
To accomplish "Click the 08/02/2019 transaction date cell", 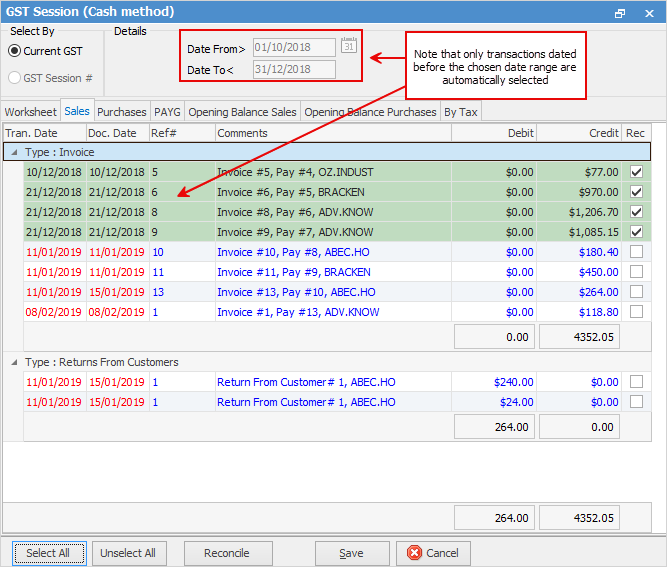I will click(54, 312).
